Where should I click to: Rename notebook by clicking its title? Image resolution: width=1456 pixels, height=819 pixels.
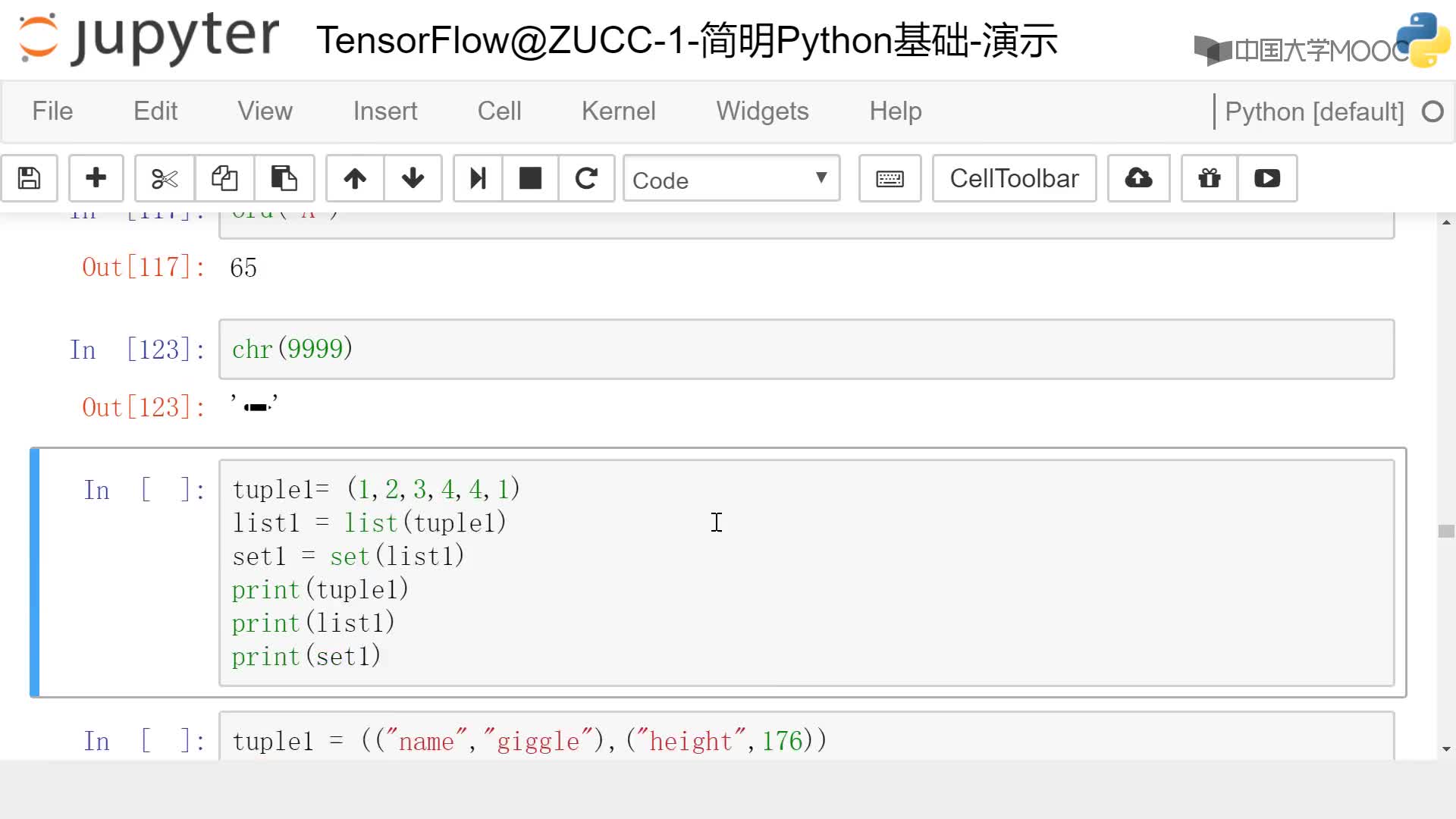click(686, 40)
